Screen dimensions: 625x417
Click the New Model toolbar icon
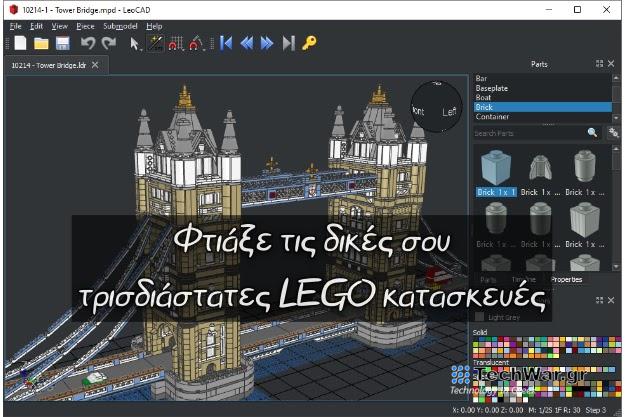20,43
